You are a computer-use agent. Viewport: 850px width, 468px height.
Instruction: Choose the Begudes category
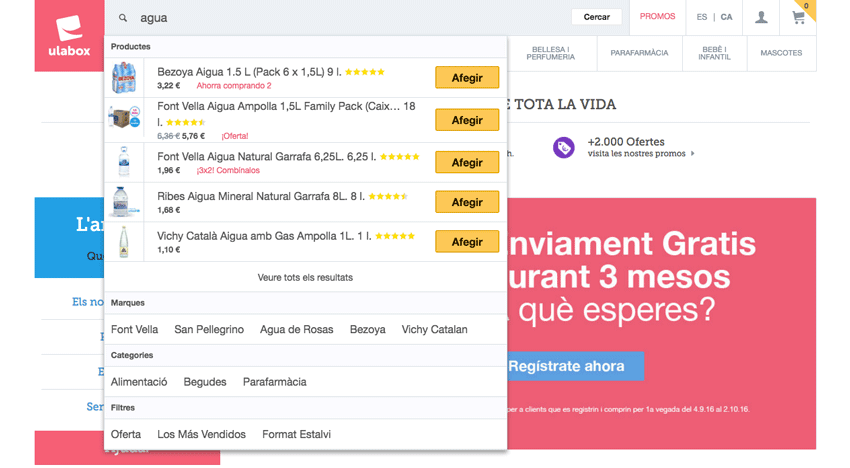205,382
